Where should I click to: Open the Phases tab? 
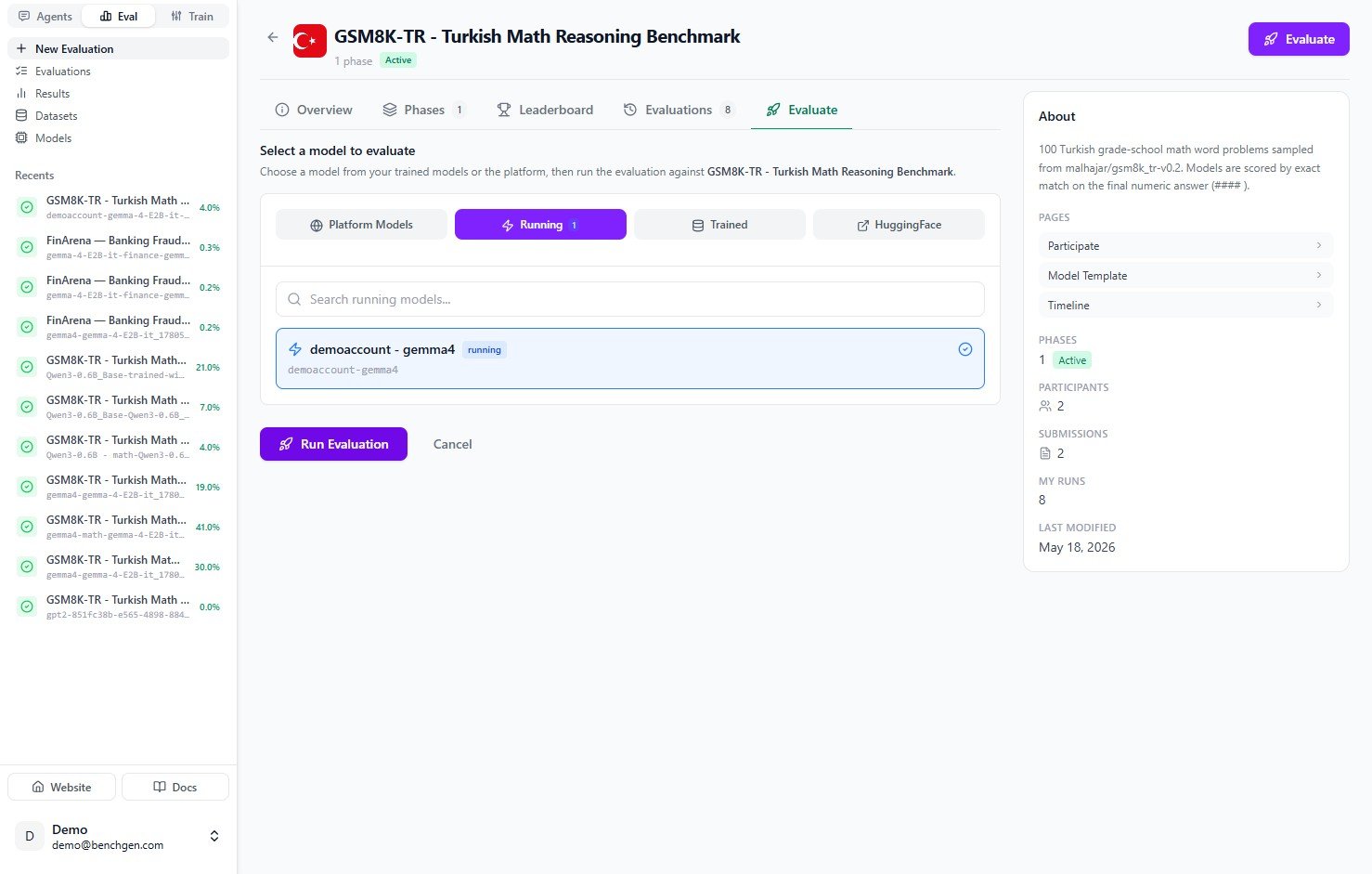(x=424, y=110)
